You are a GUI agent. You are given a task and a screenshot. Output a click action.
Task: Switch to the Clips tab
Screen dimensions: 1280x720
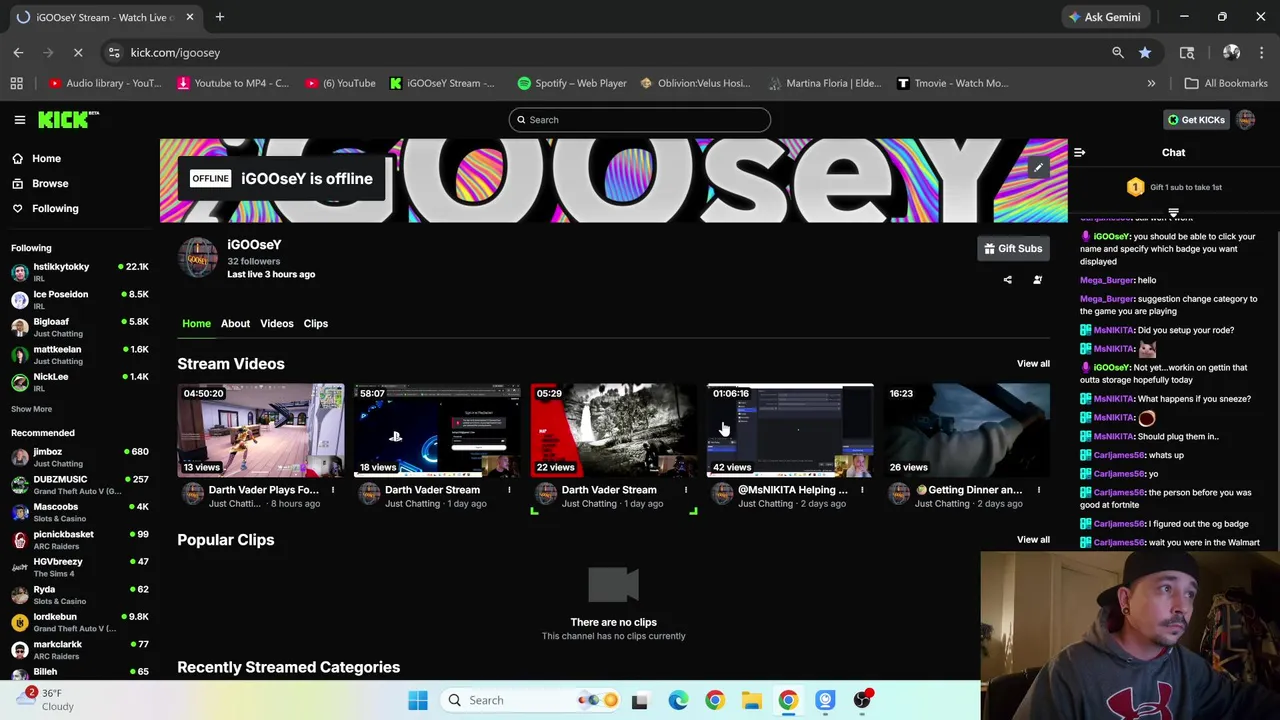[x=315, y=323]
